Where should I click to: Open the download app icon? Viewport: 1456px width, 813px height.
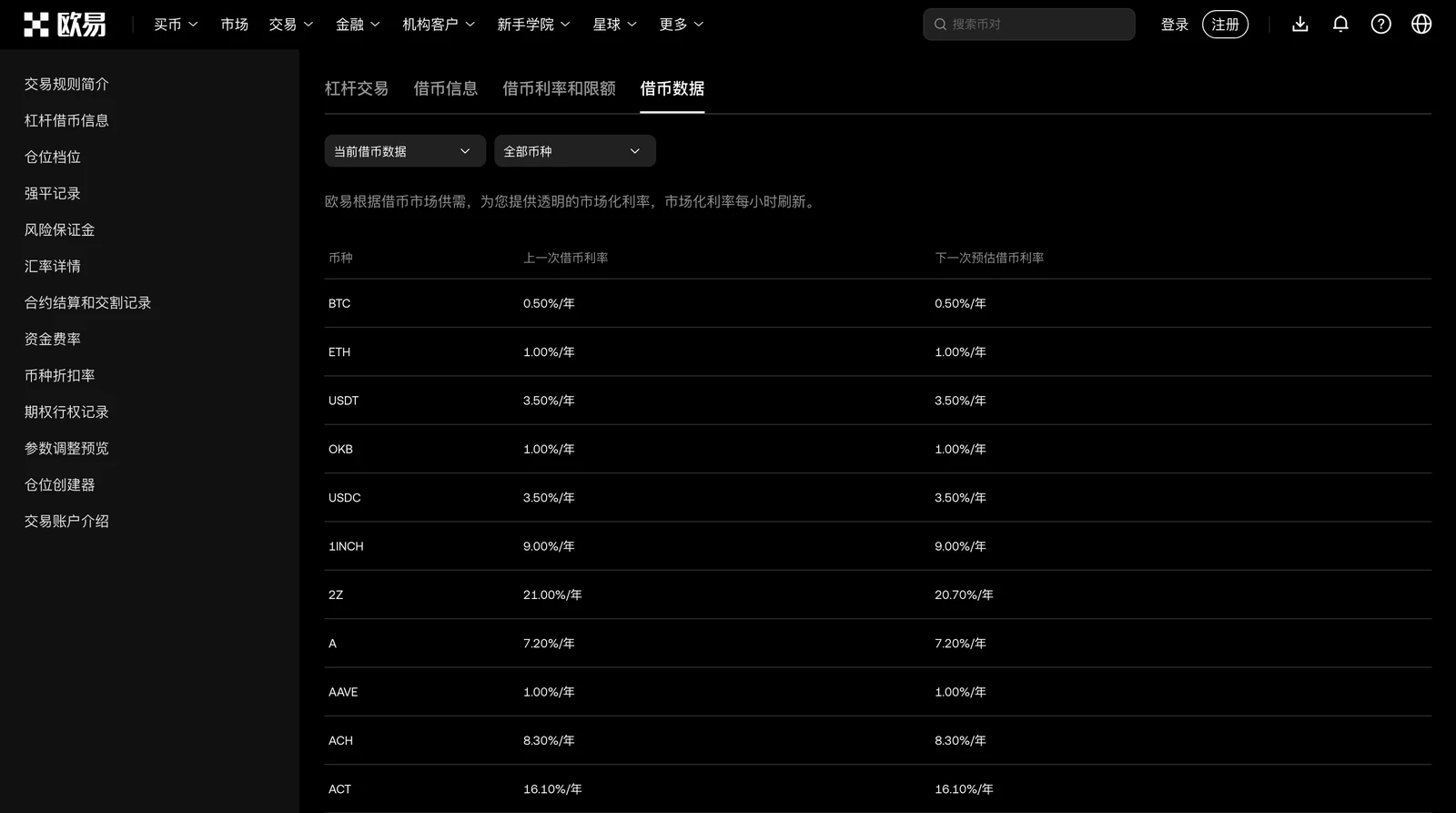click(1300, 25)
